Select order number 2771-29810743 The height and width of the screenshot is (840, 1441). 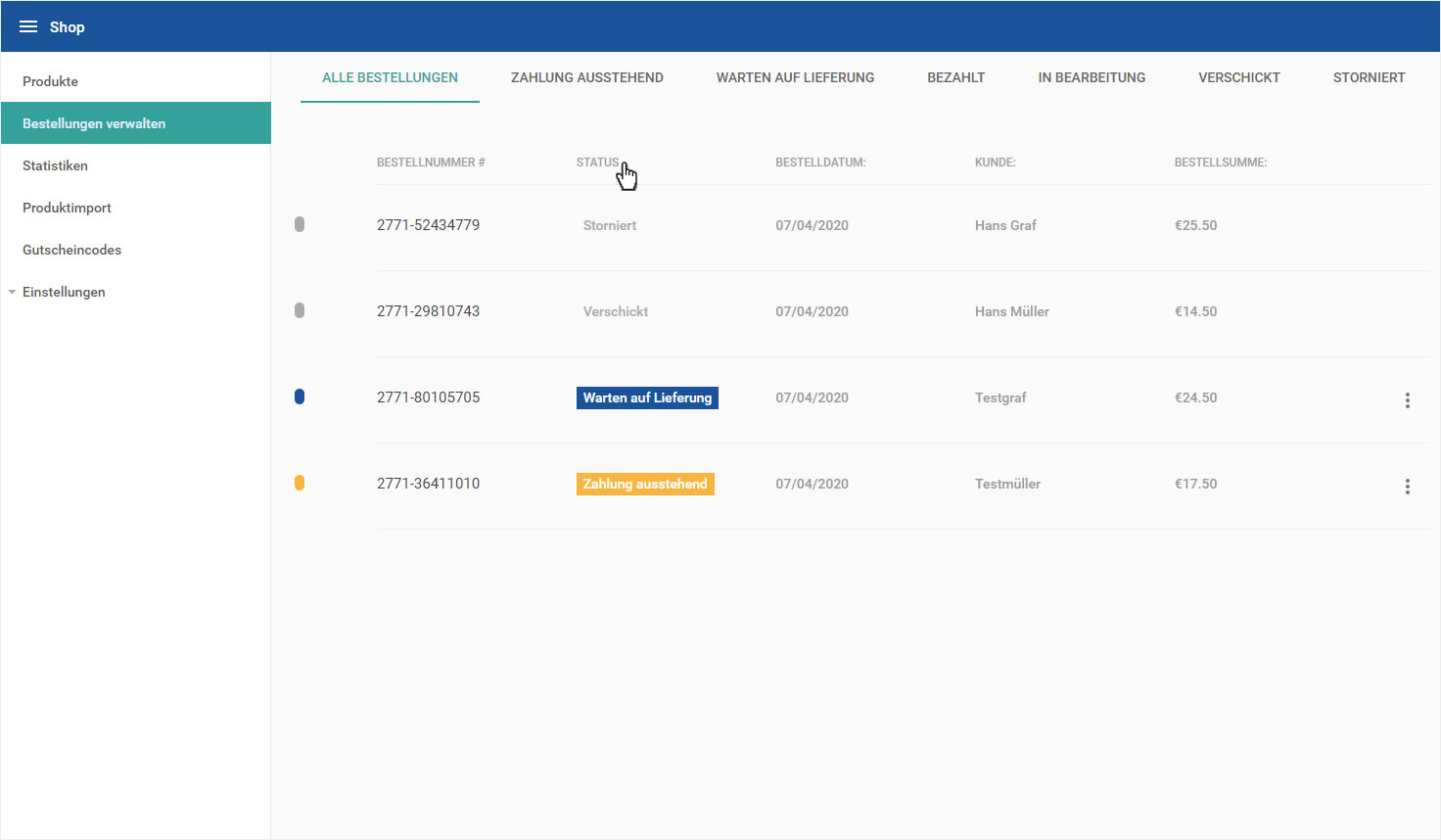point(428,311)
